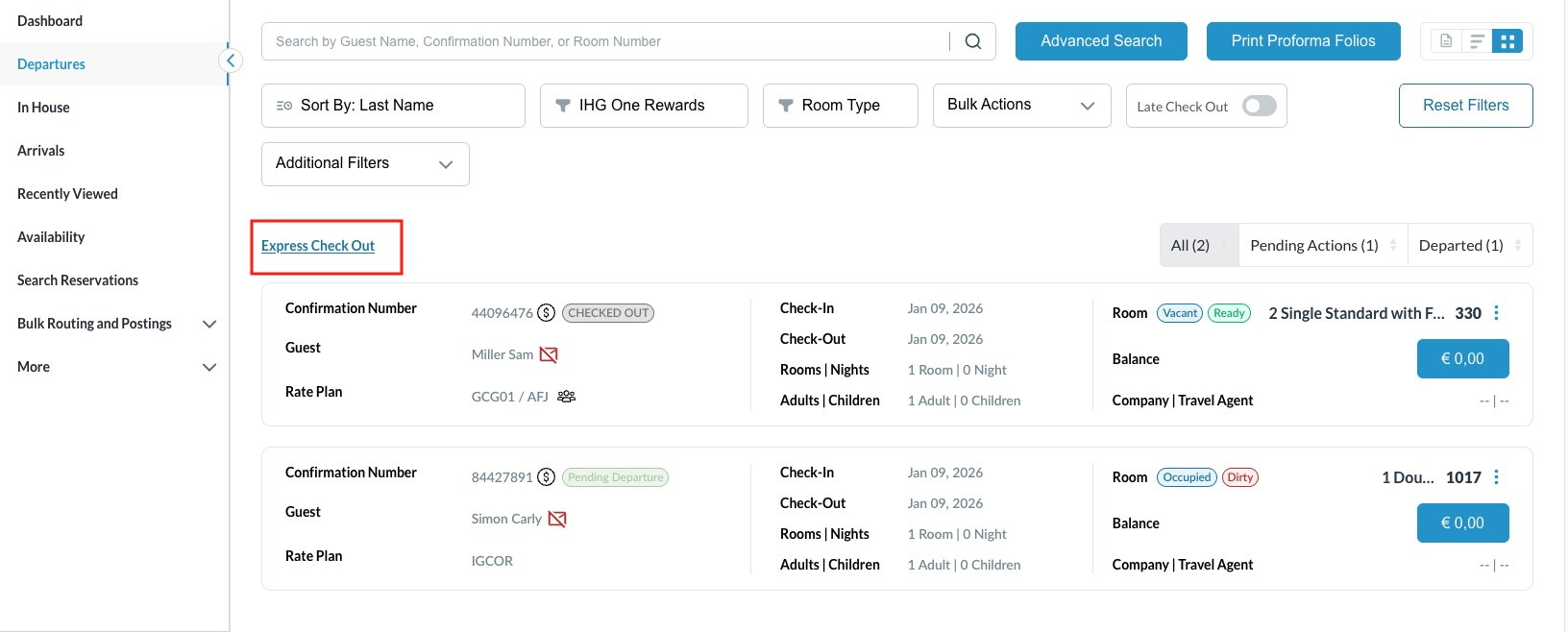Open the Bulk Actions dropdown

1021,105
